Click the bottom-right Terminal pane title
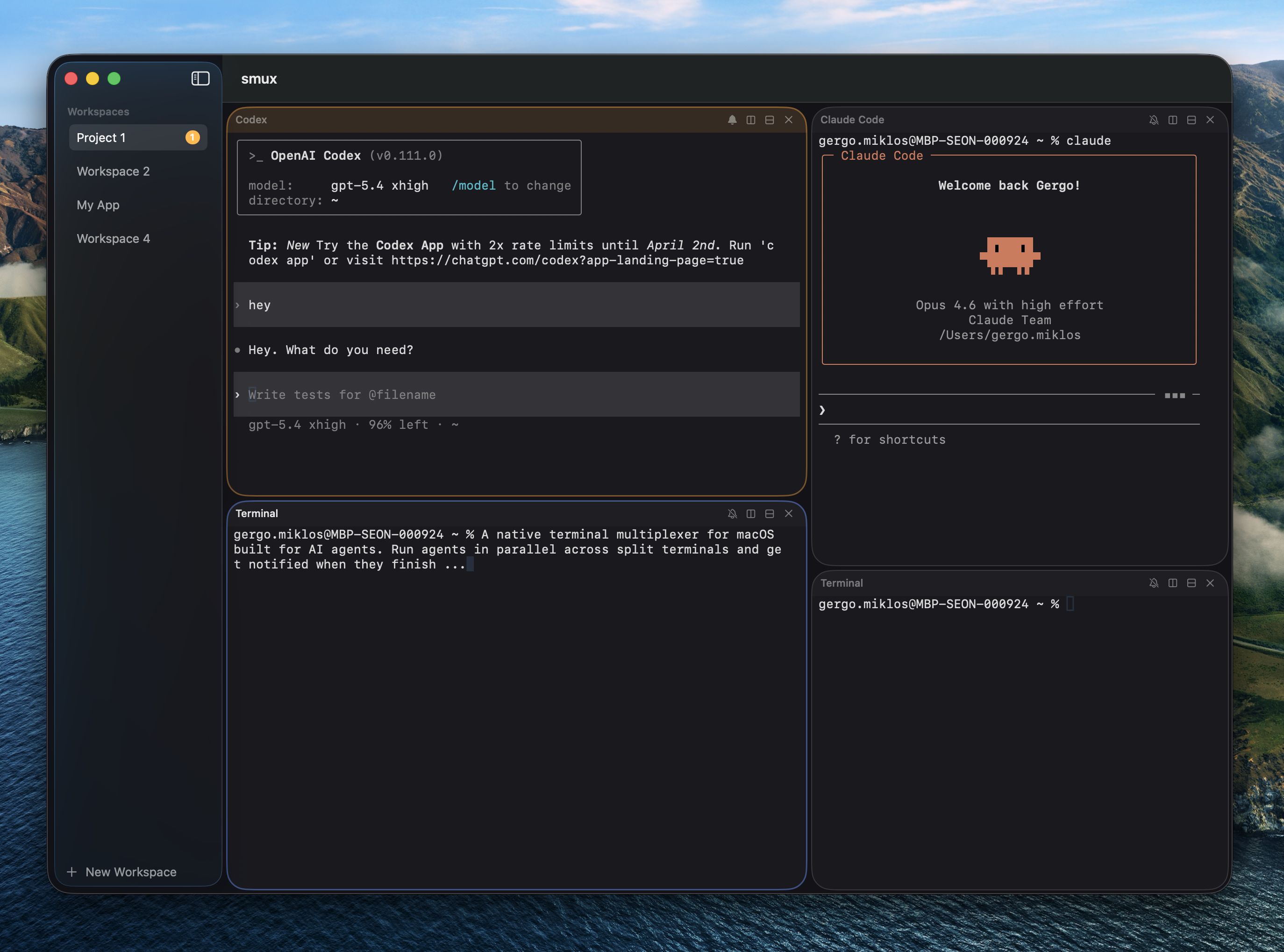The height and width of the screenshot is (952, 1284). (x=842, y=583)
